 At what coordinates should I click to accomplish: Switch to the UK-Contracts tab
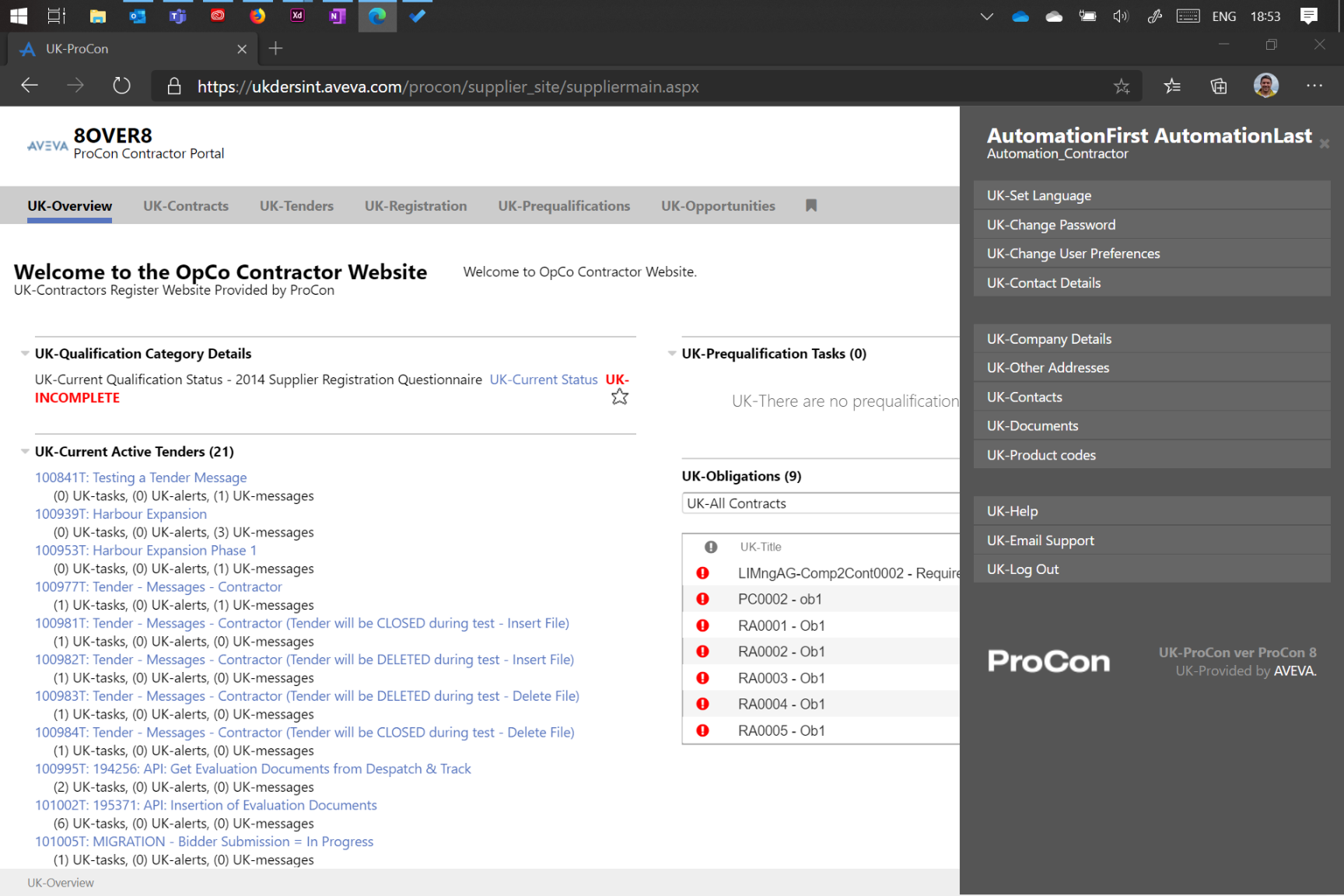(x=186, y=206)
